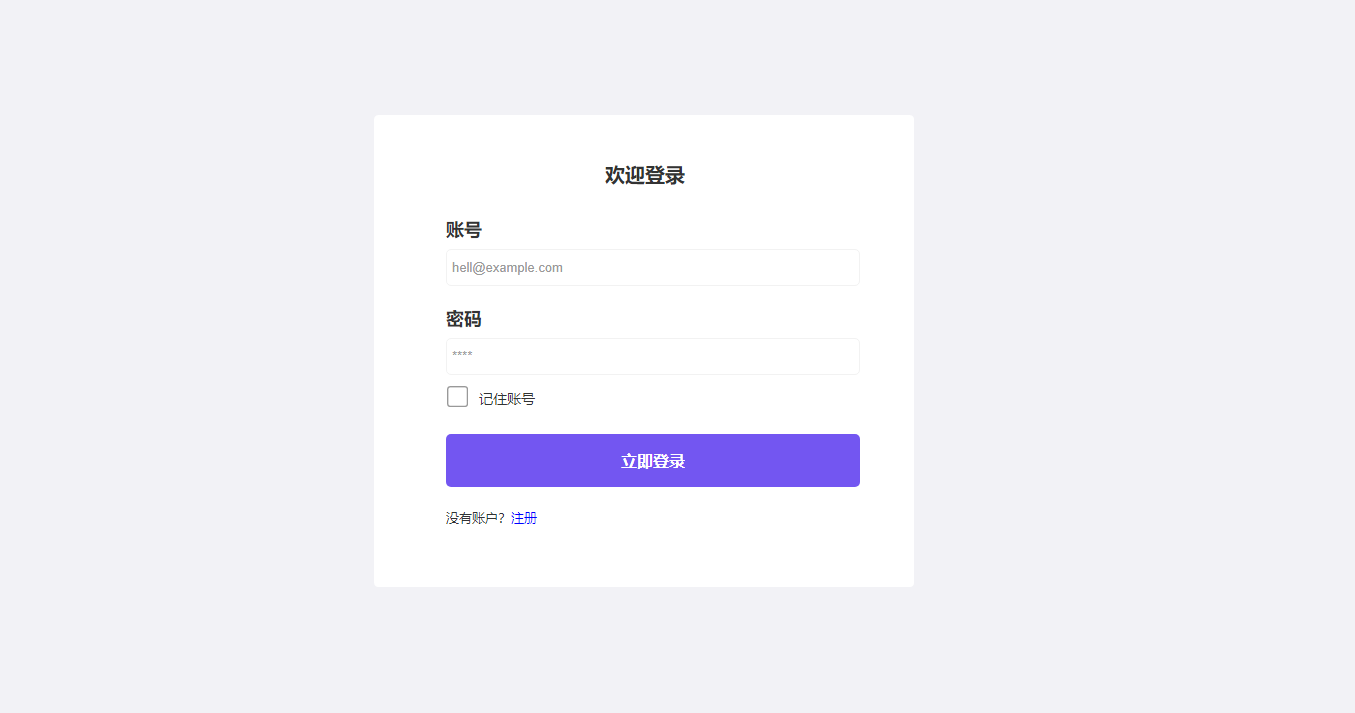Select the email account text box

[653, 268]
